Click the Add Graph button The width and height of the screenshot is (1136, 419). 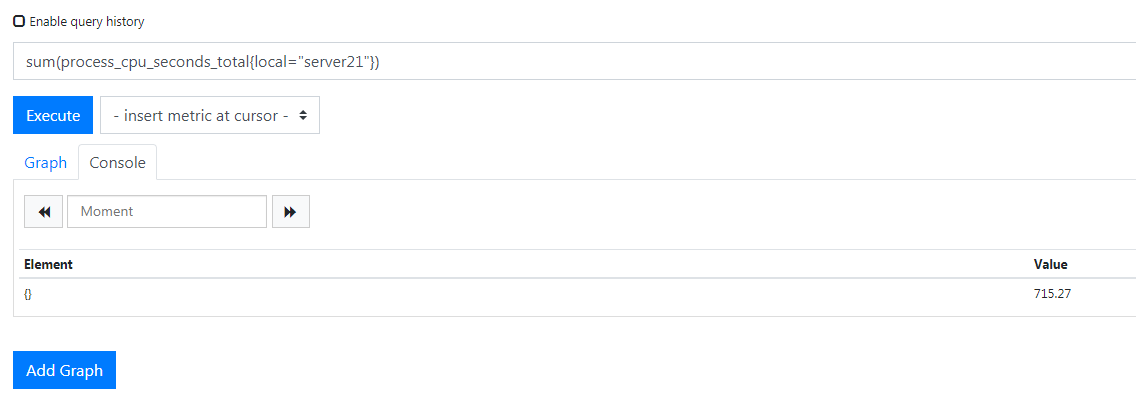(x=64, y=370)
